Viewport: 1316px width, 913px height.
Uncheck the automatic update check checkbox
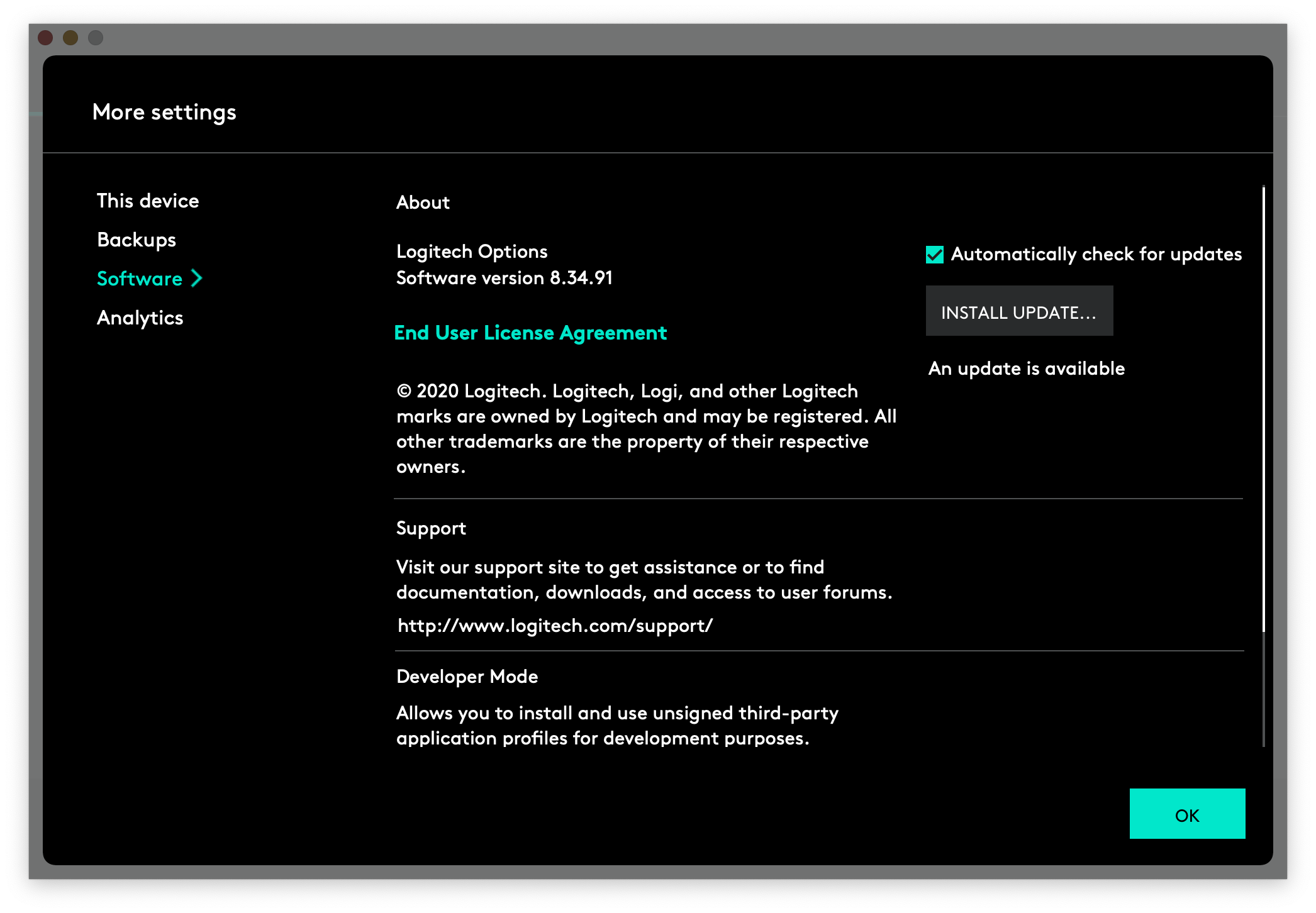coord(935,255)
